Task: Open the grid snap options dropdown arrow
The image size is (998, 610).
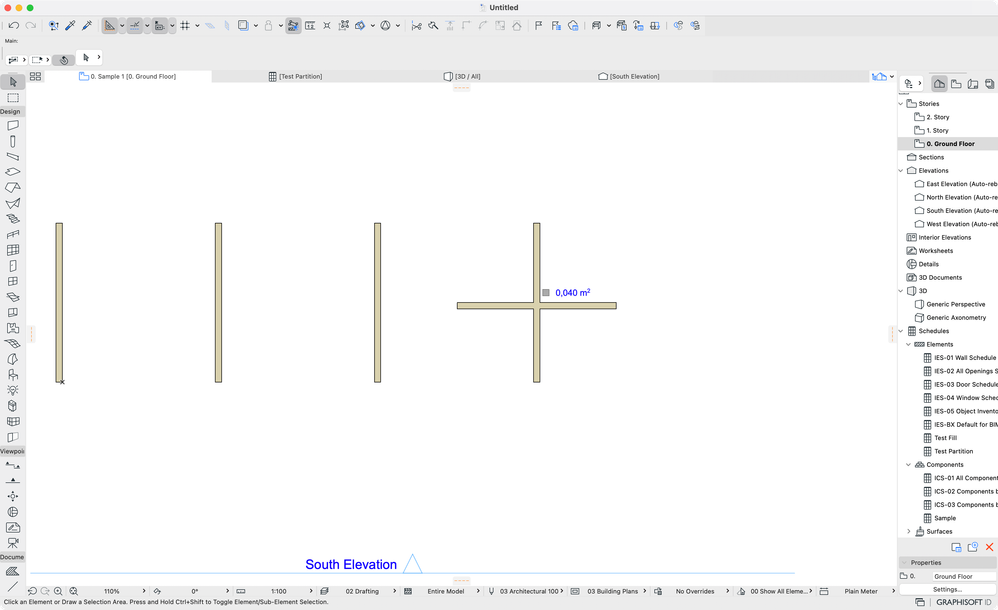Action: [x=197, y=25]
